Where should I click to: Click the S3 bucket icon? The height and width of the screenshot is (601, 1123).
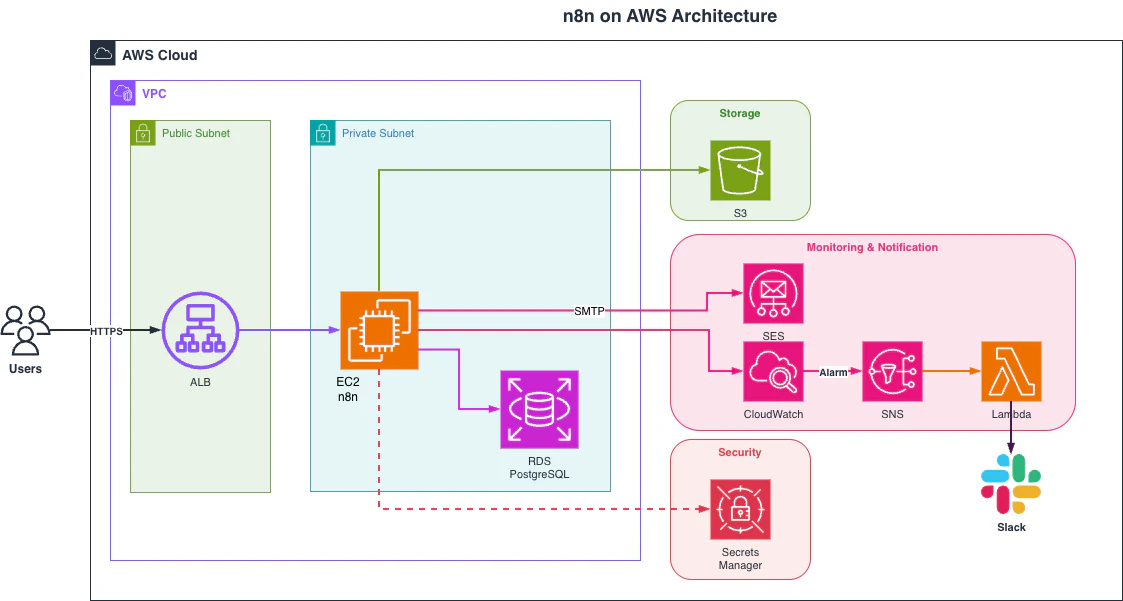741,170
